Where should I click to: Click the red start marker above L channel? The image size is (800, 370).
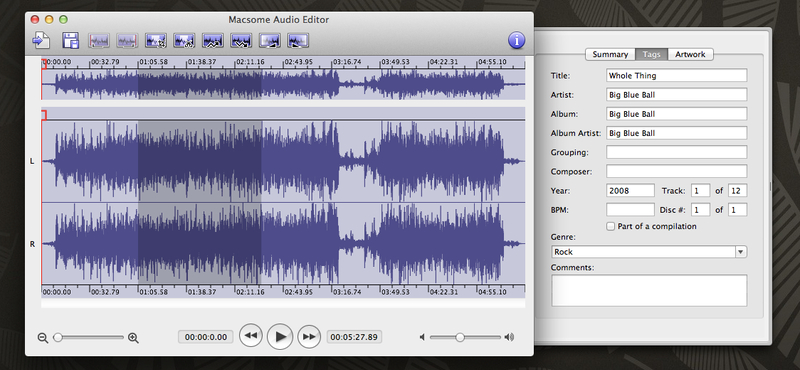click(44, 115)
